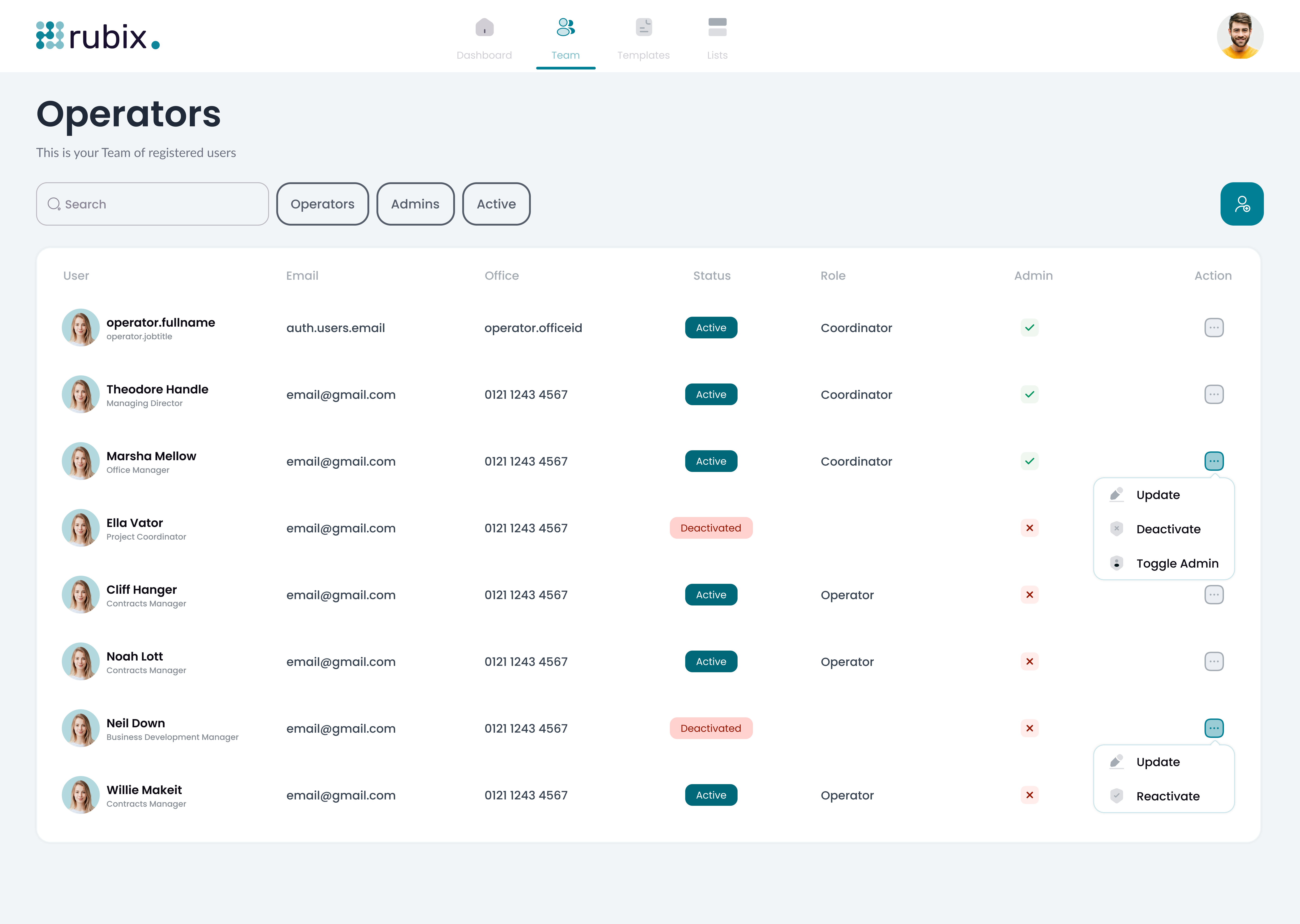
Task: Toggle admin X mark for Cliff Hanger
Action: [x=1029, y=595]
